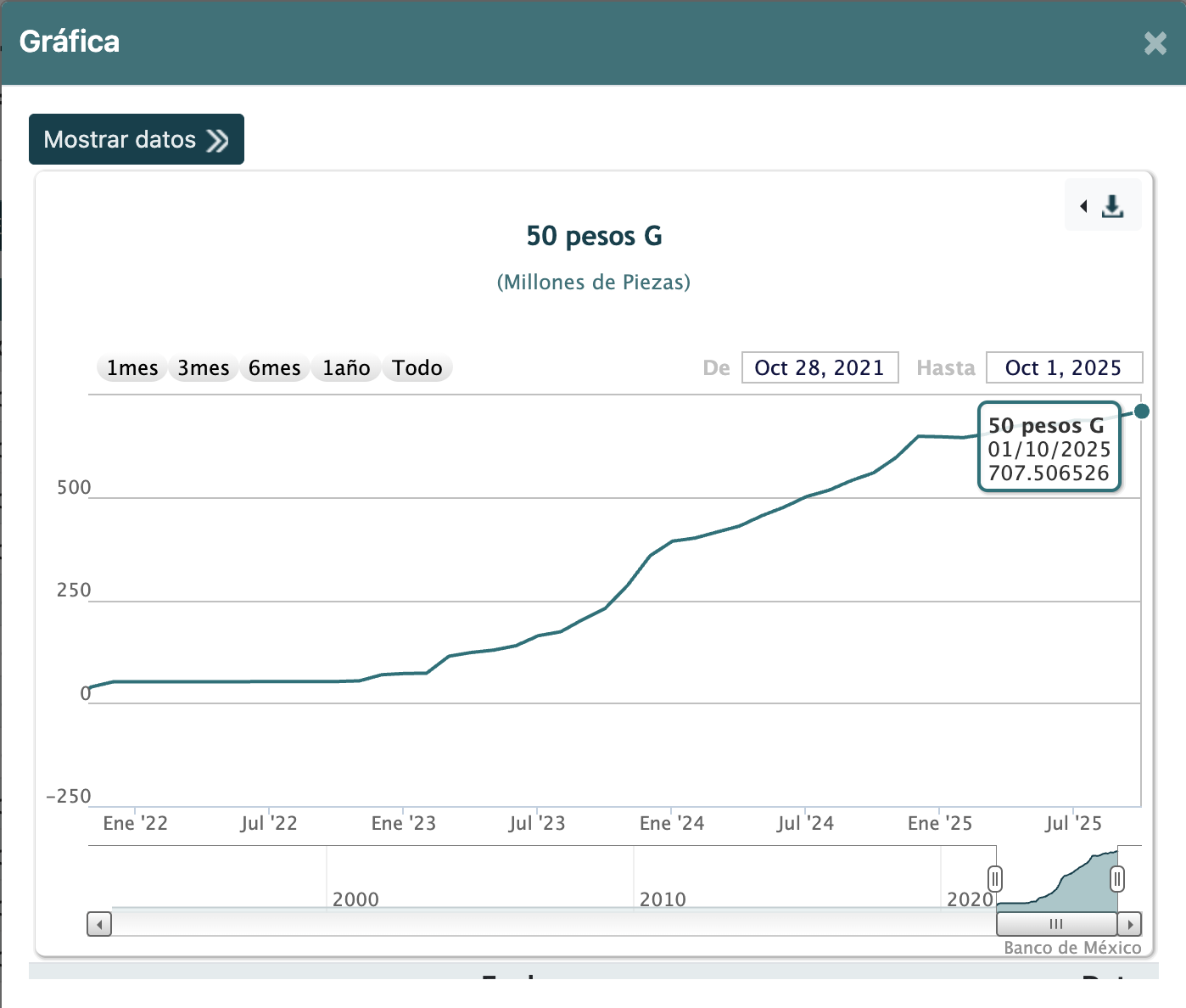
Task: Close the Gráfica dialog
Action: coord(1155,43)
